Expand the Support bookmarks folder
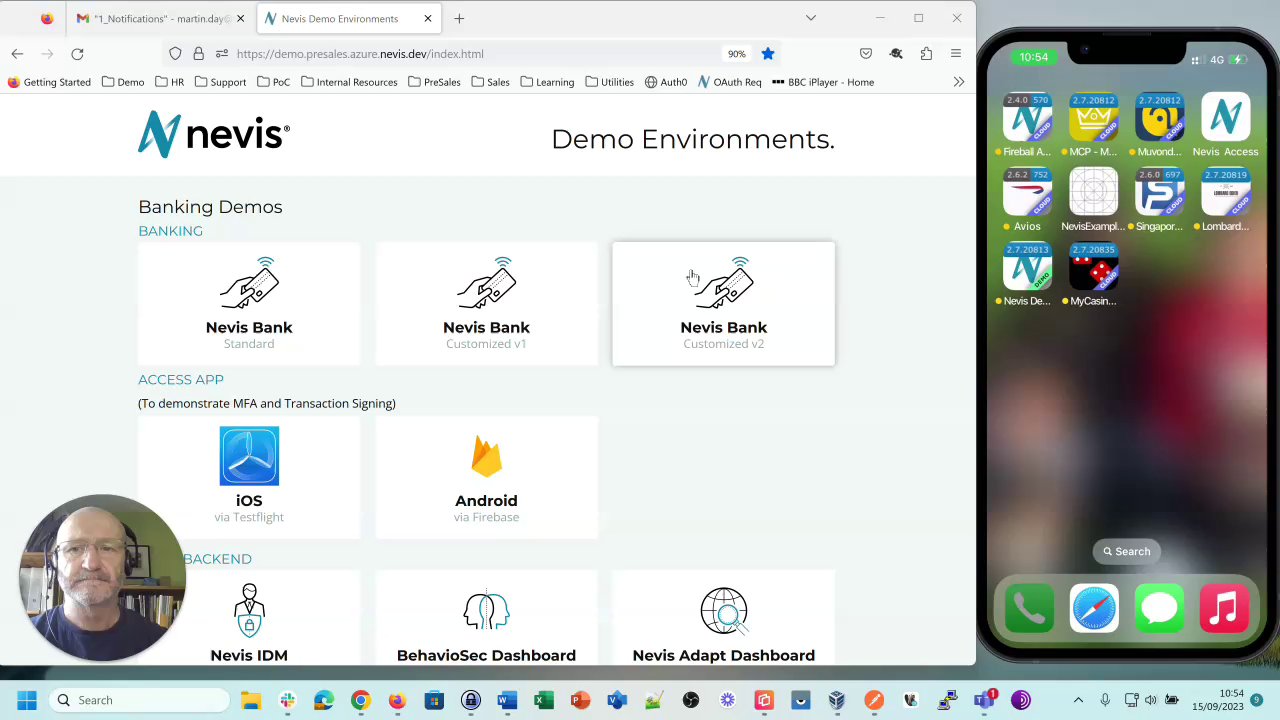 point(220,82)
